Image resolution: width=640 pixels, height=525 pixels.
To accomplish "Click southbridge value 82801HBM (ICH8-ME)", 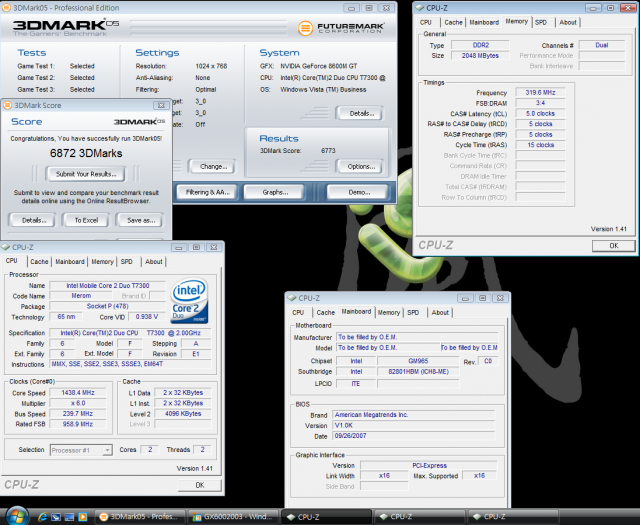I will pyautogui.click(x=418, y=372).
